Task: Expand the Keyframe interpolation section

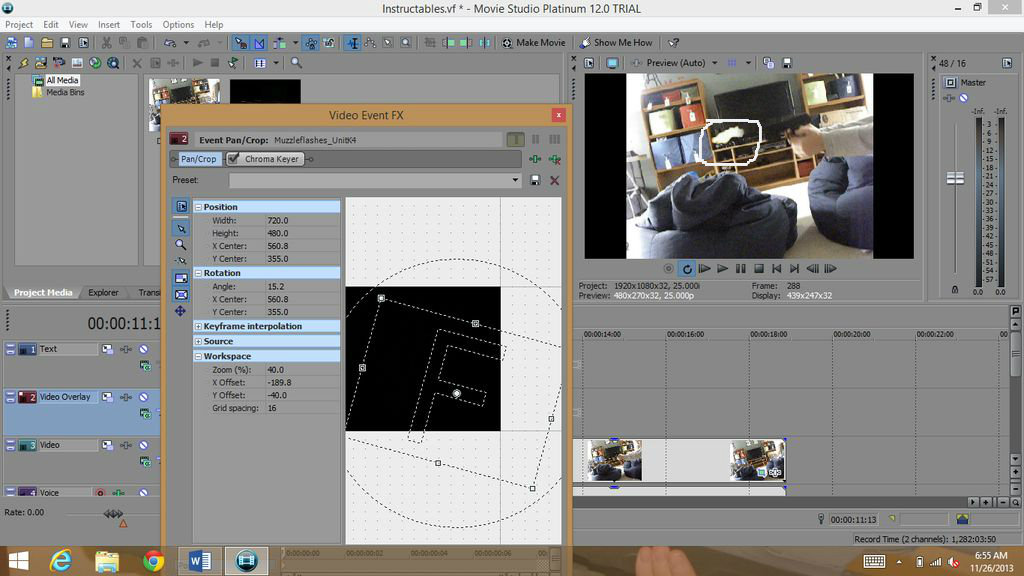Action: [x=199, y=327]
